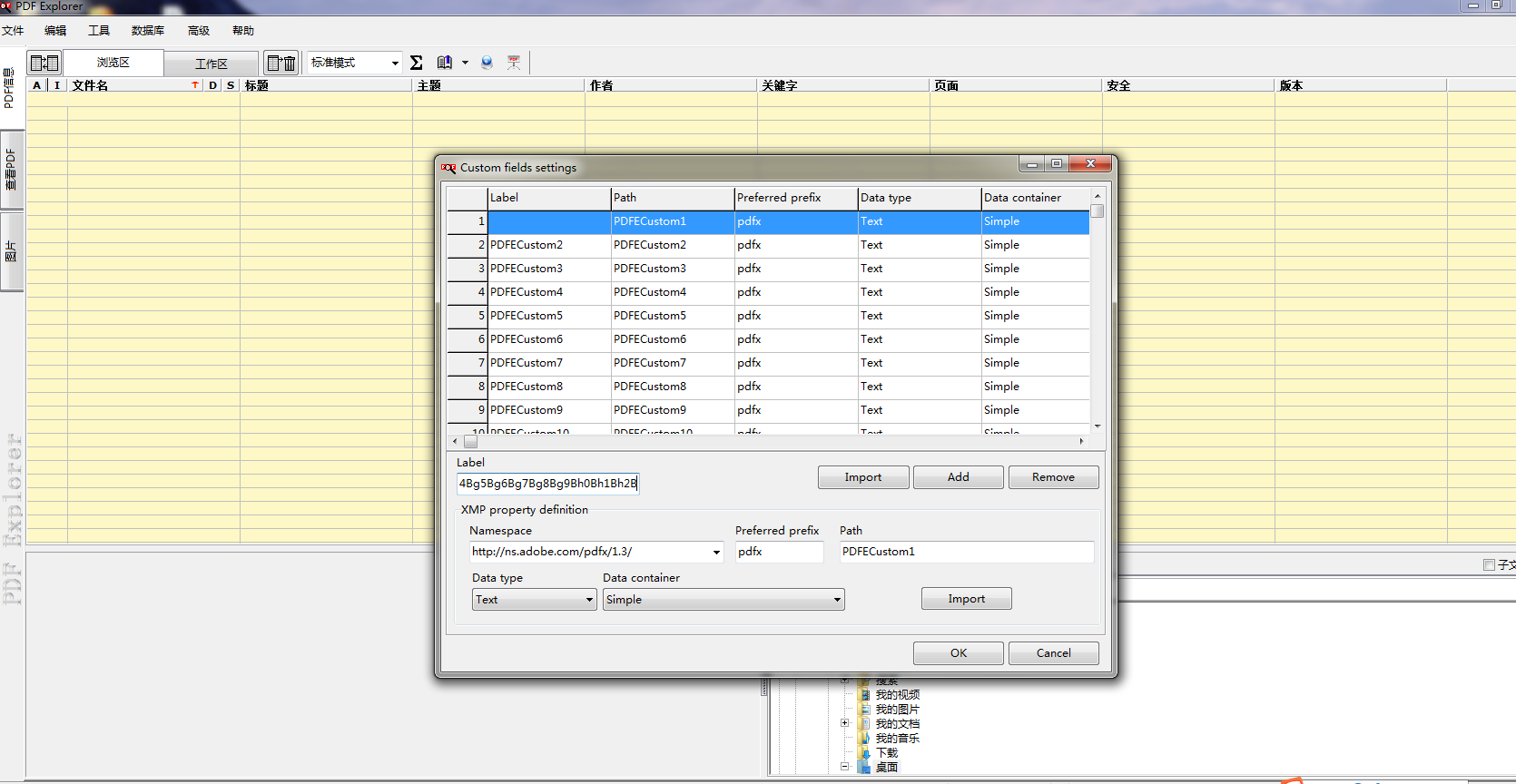Select the 我的视频 folder icon

(x=865, y=695)
